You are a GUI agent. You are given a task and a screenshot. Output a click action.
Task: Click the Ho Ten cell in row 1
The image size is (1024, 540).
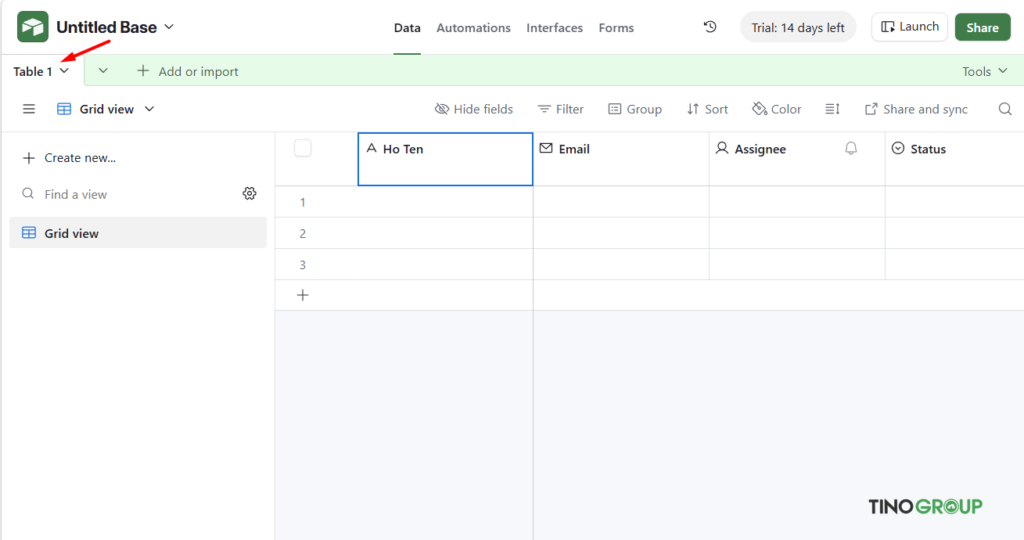tap(445, 202)
